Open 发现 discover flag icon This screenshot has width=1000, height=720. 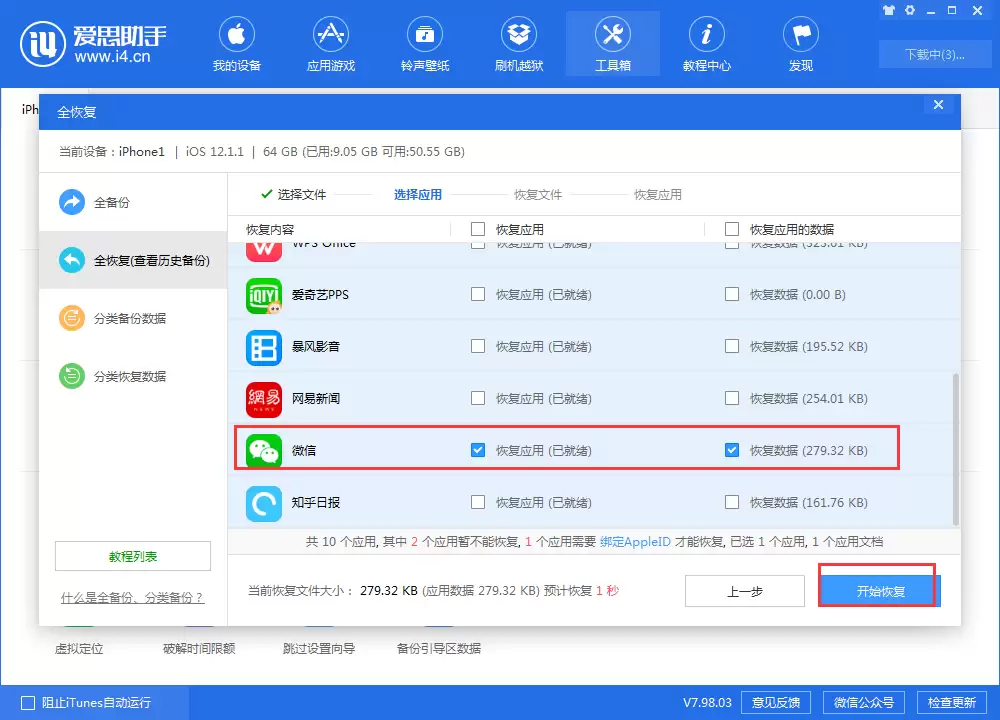[801, 45]
